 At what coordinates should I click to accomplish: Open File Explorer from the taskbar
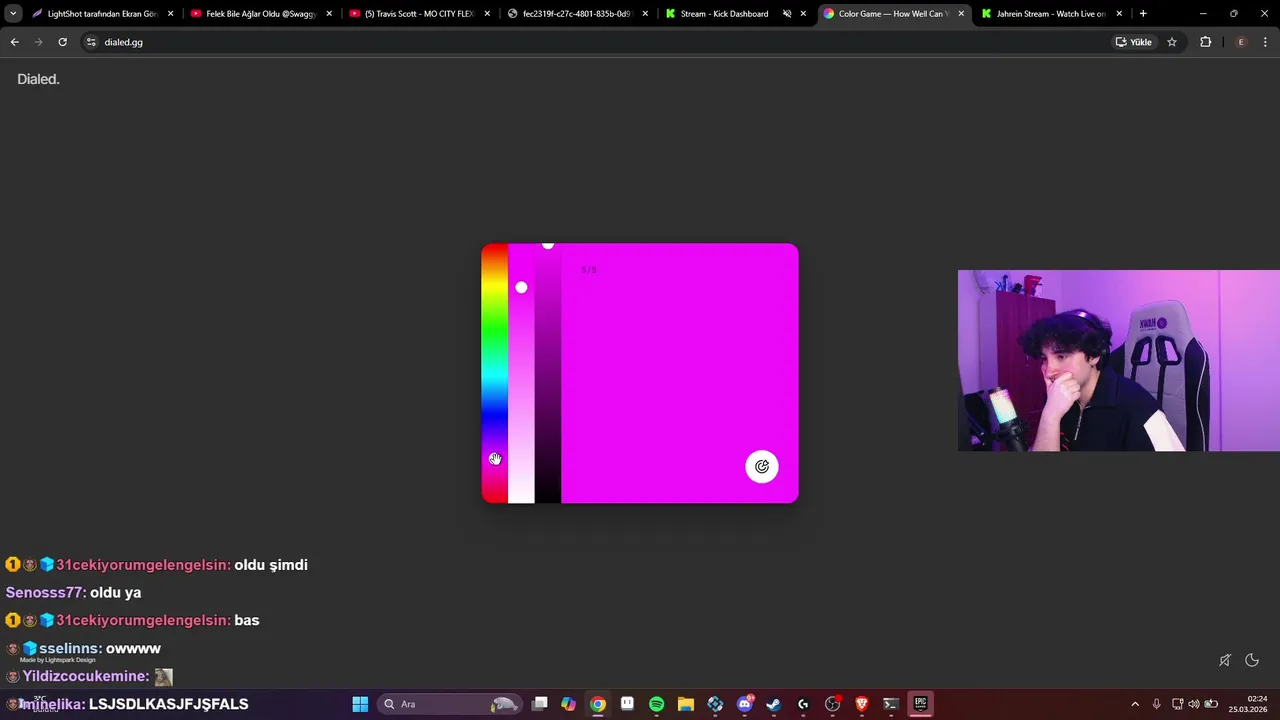tap(686, 704)
